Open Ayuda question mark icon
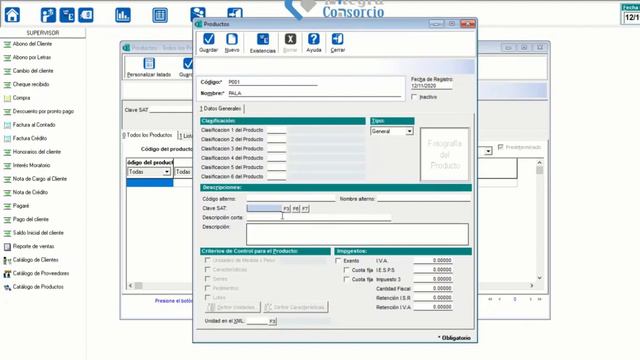The width and height of the screenshot is (640, 360). (313, 39)
